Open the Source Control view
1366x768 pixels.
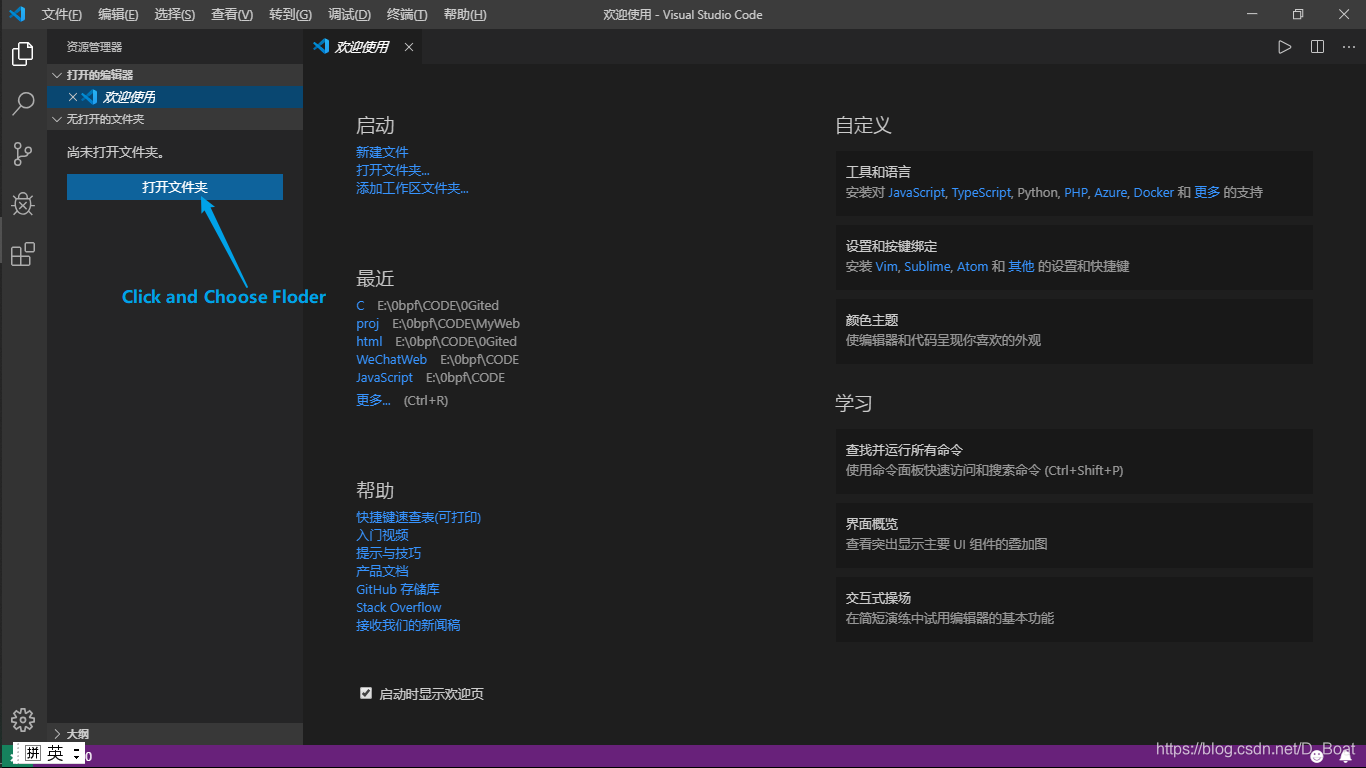(x=22, y=153)
